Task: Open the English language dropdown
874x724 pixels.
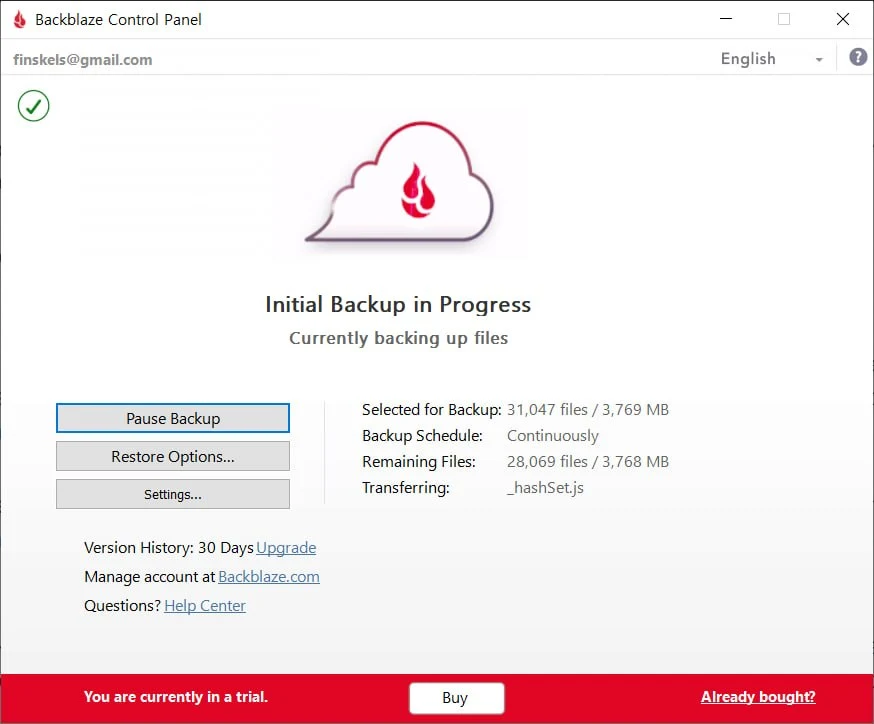Action: (771, 59)
